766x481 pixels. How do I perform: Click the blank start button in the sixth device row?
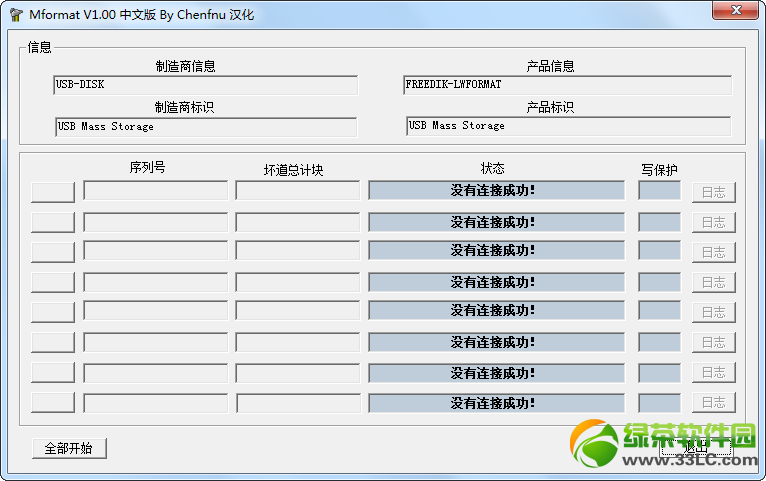tap(53, 342)
